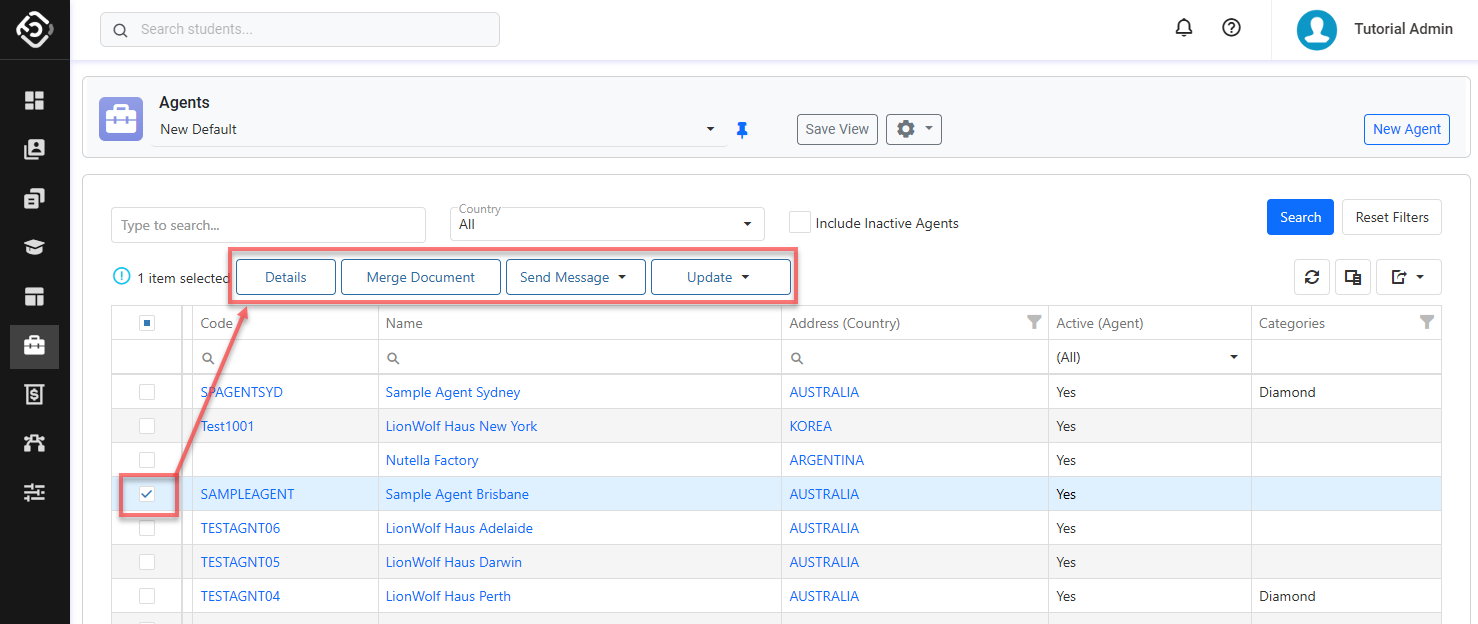The height and width of the screenshot is (624, 1478).
Task: Click the refresh grid icon
Action: 1311,277
